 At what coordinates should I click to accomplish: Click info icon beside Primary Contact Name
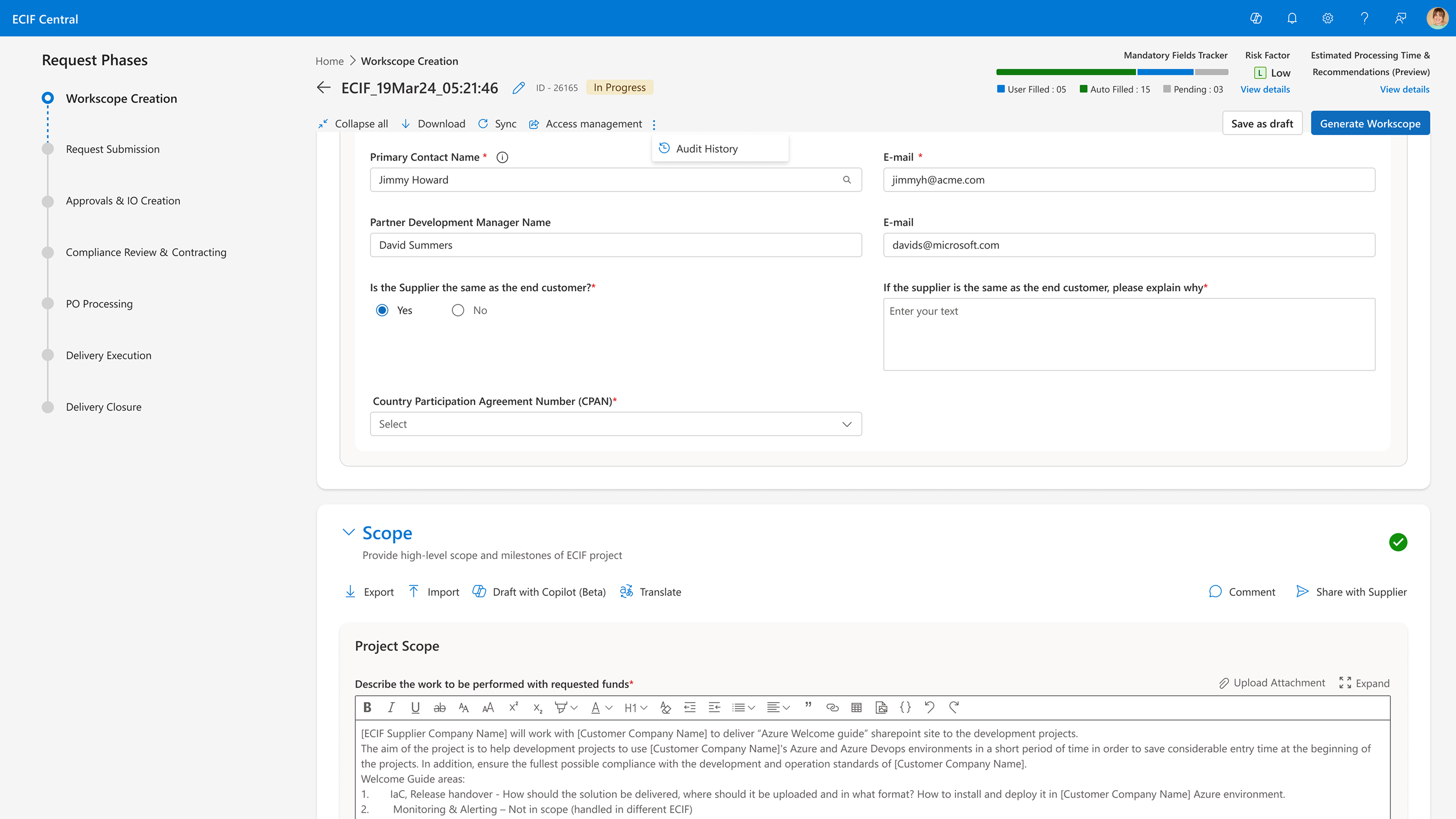pyautogui.click(x=502, y=157)
